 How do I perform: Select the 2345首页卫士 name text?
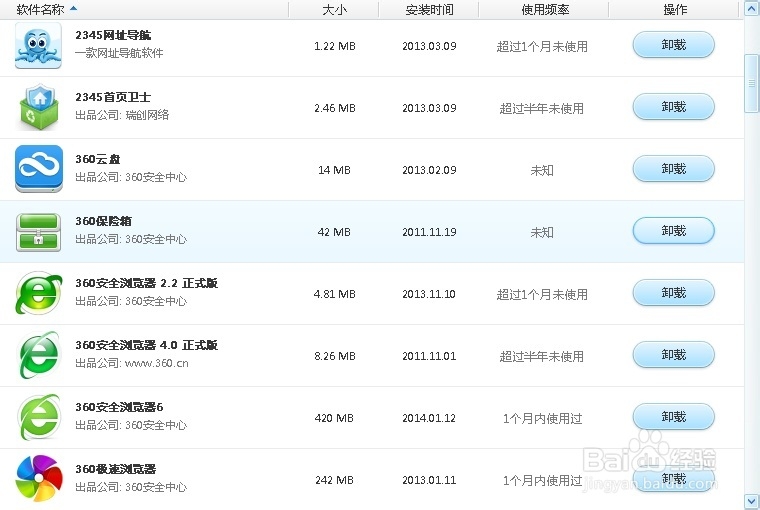pos(113,97)
